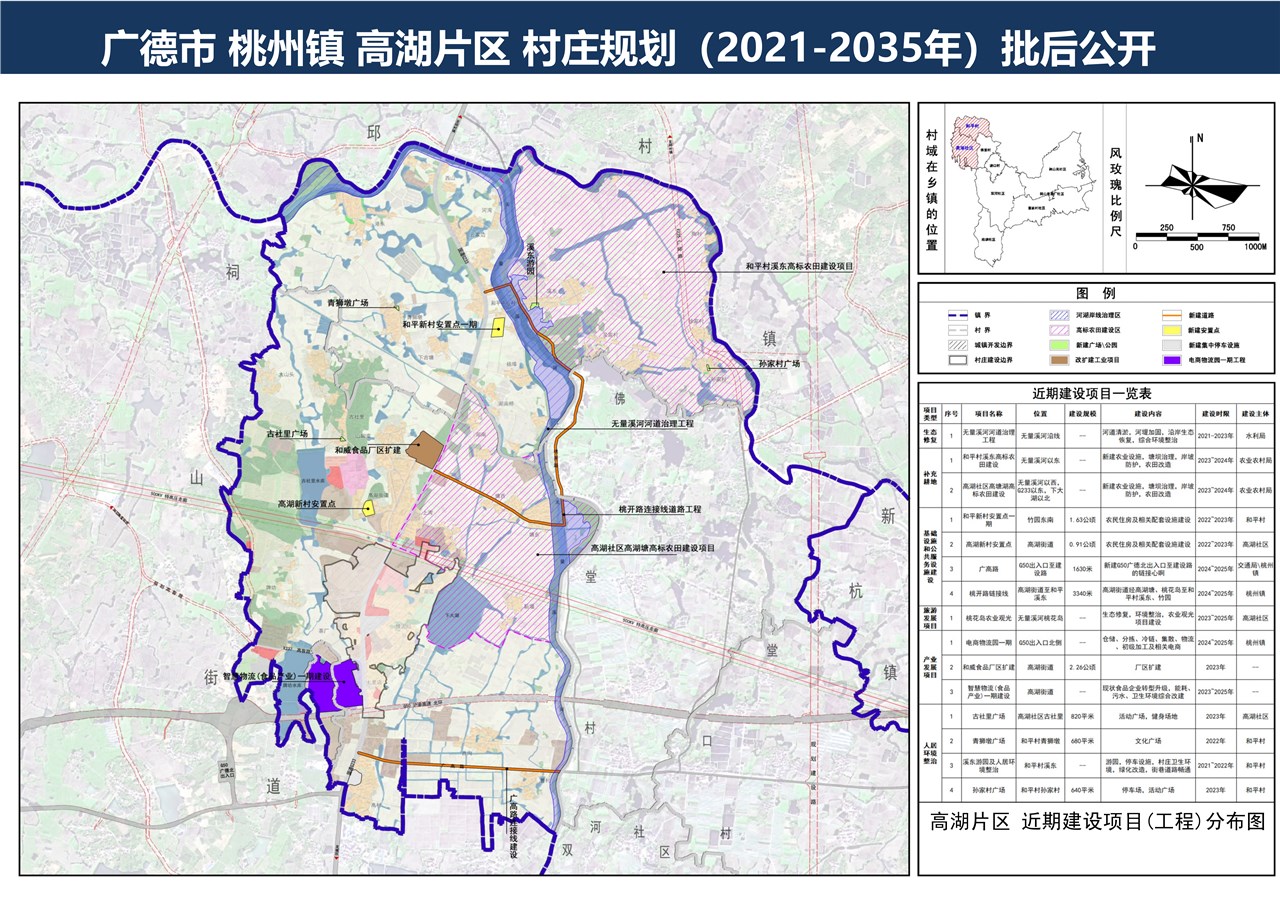Click the purple logistics park parcel on map
The image size is (1280, 905).
pyautogui.click(x=334, y=686)
